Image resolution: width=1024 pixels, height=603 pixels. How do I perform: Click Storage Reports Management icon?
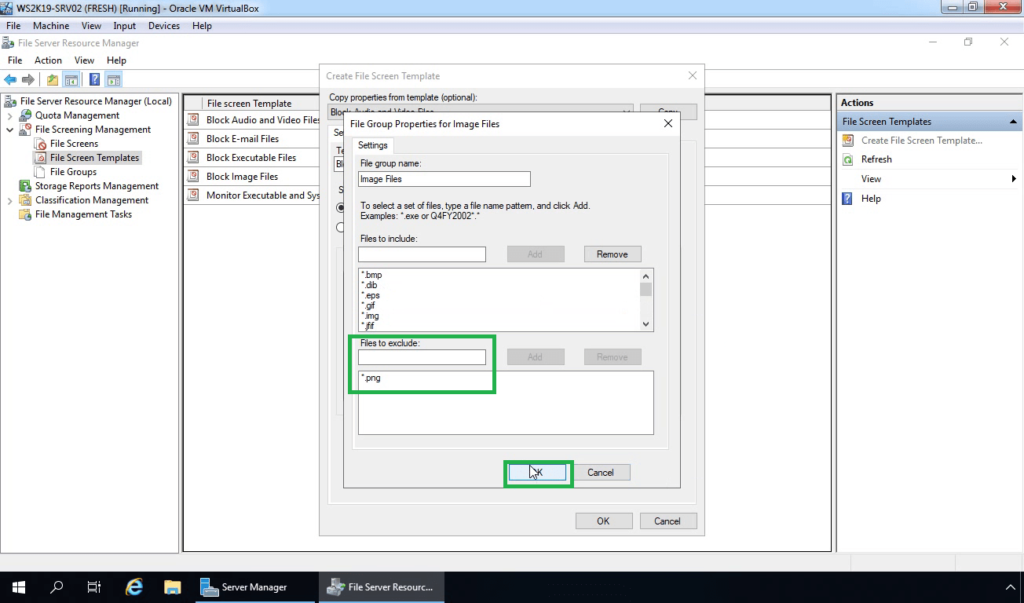(25, 186)
